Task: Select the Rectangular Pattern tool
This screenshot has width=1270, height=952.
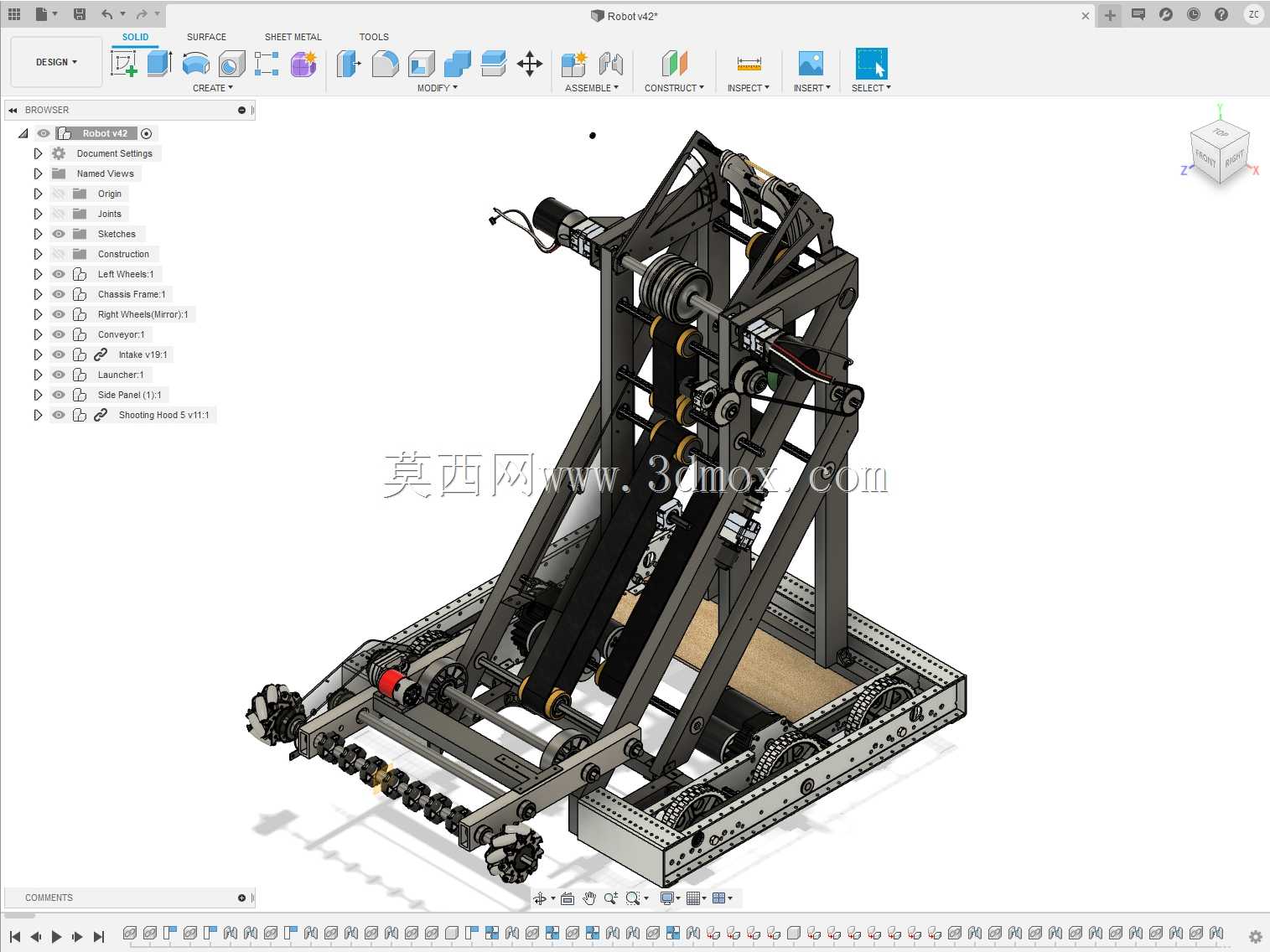Action: tap(267, 64)
